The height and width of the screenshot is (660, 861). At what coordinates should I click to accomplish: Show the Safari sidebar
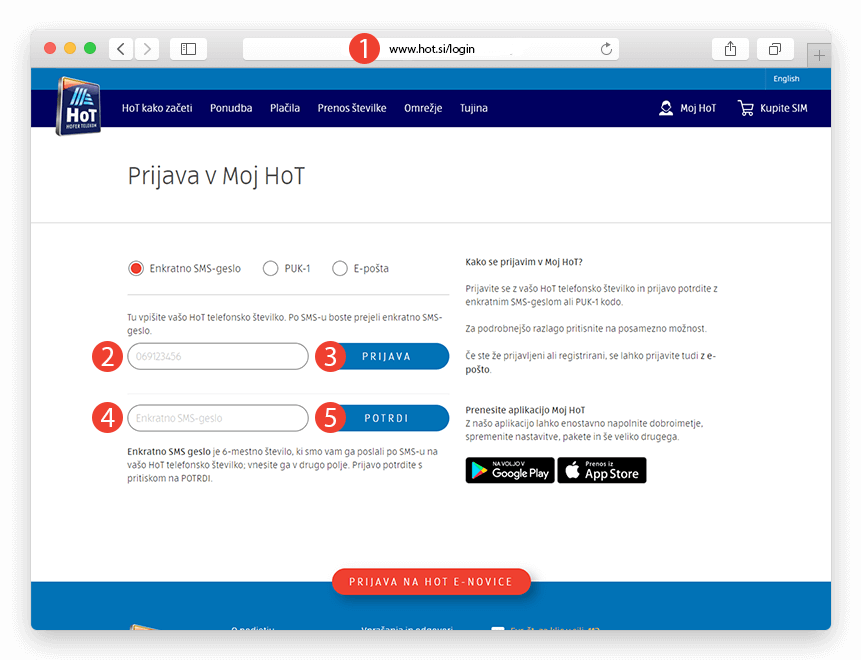click(x=188, y=49)
